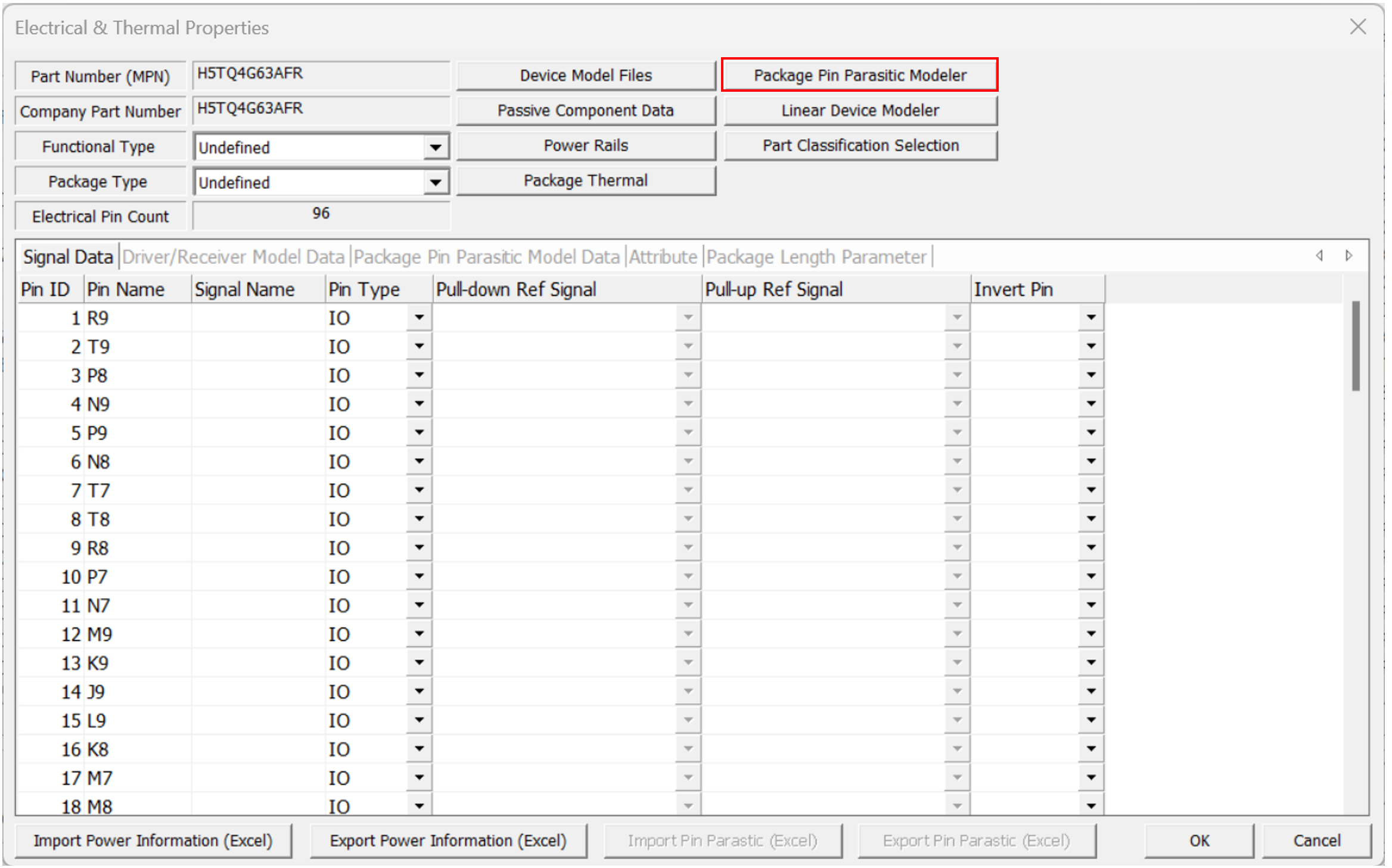Click Import Power Information (Excel)
This screenshot has height=868, width=1392.
point(153,841)
